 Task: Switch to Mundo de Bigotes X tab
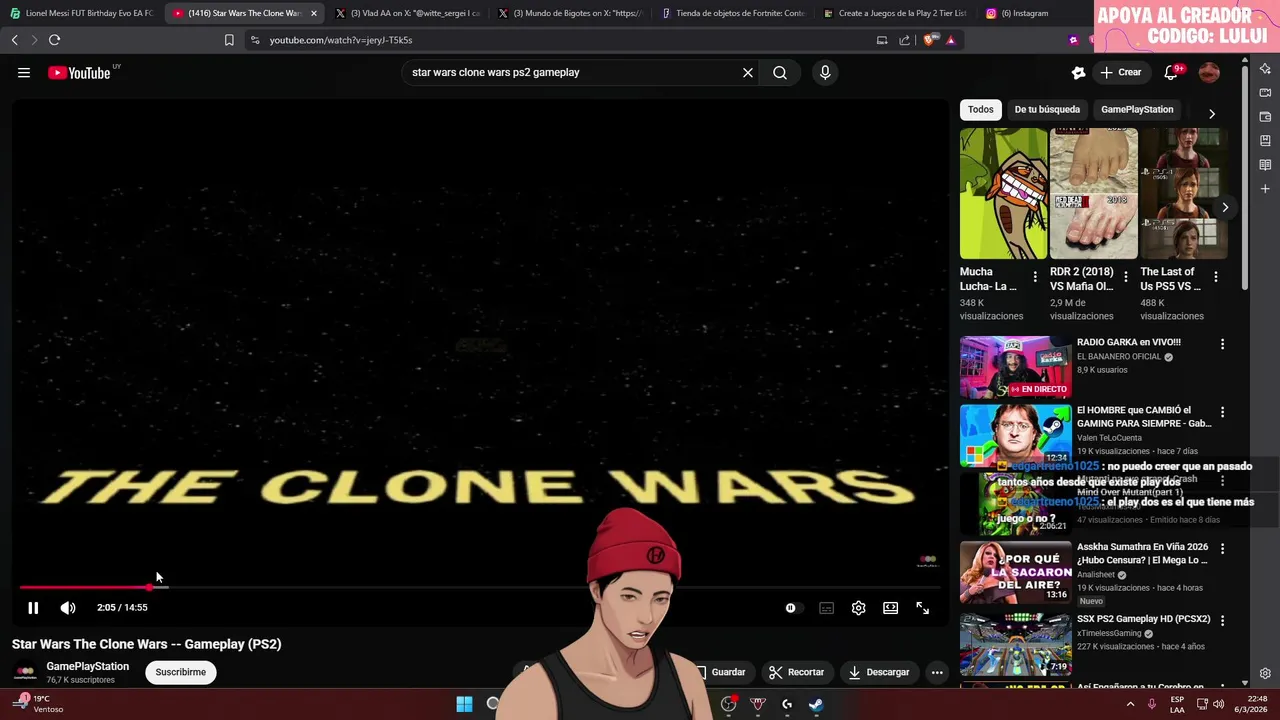[x=570, y=13]
